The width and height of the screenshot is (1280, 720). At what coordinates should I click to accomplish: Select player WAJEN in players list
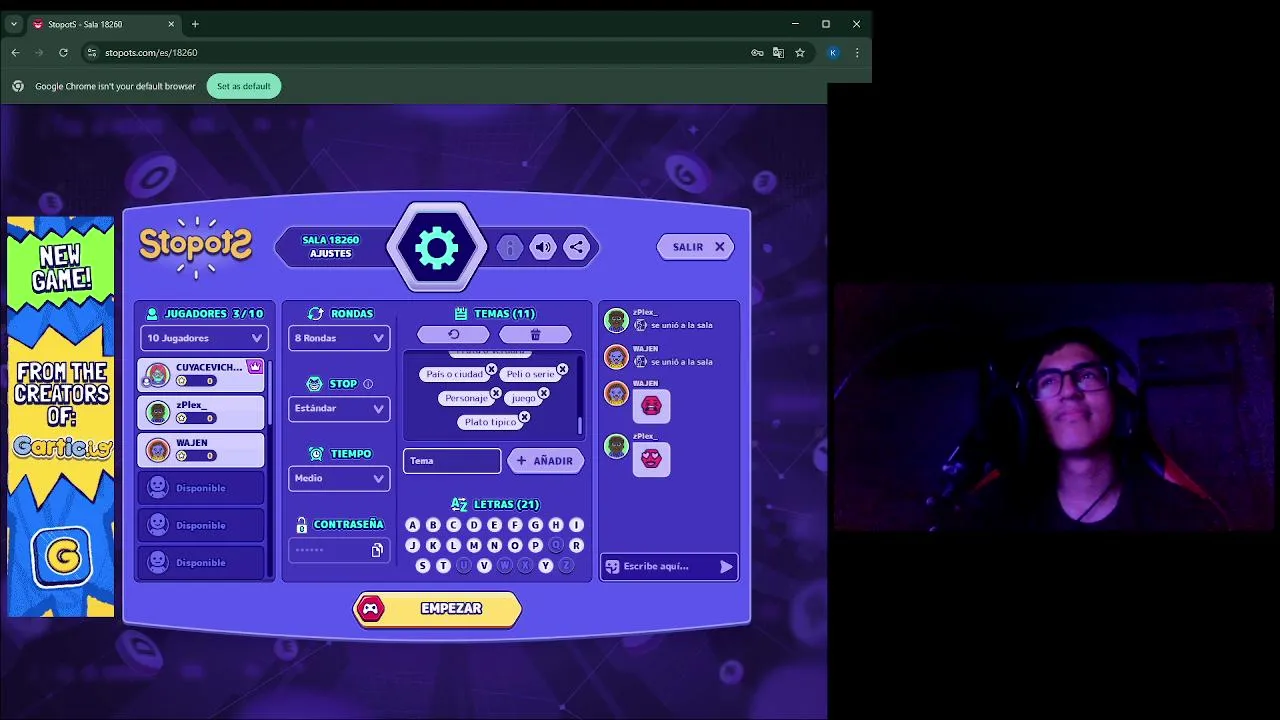coord(201,449)
